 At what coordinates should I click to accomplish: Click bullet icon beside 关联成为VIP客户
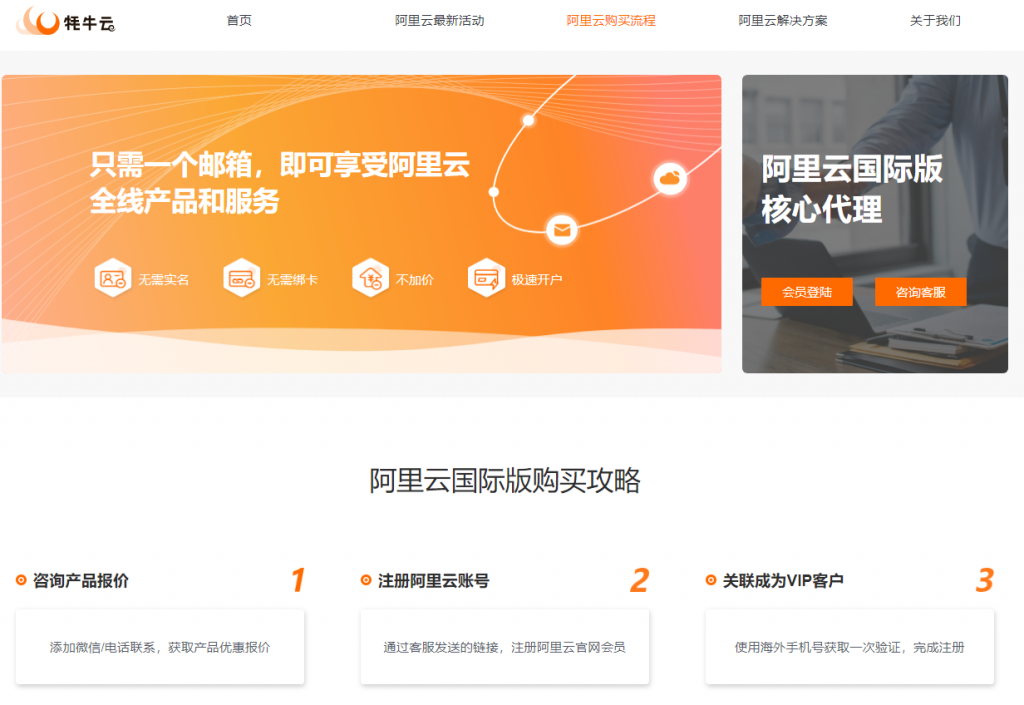(711, 580)
